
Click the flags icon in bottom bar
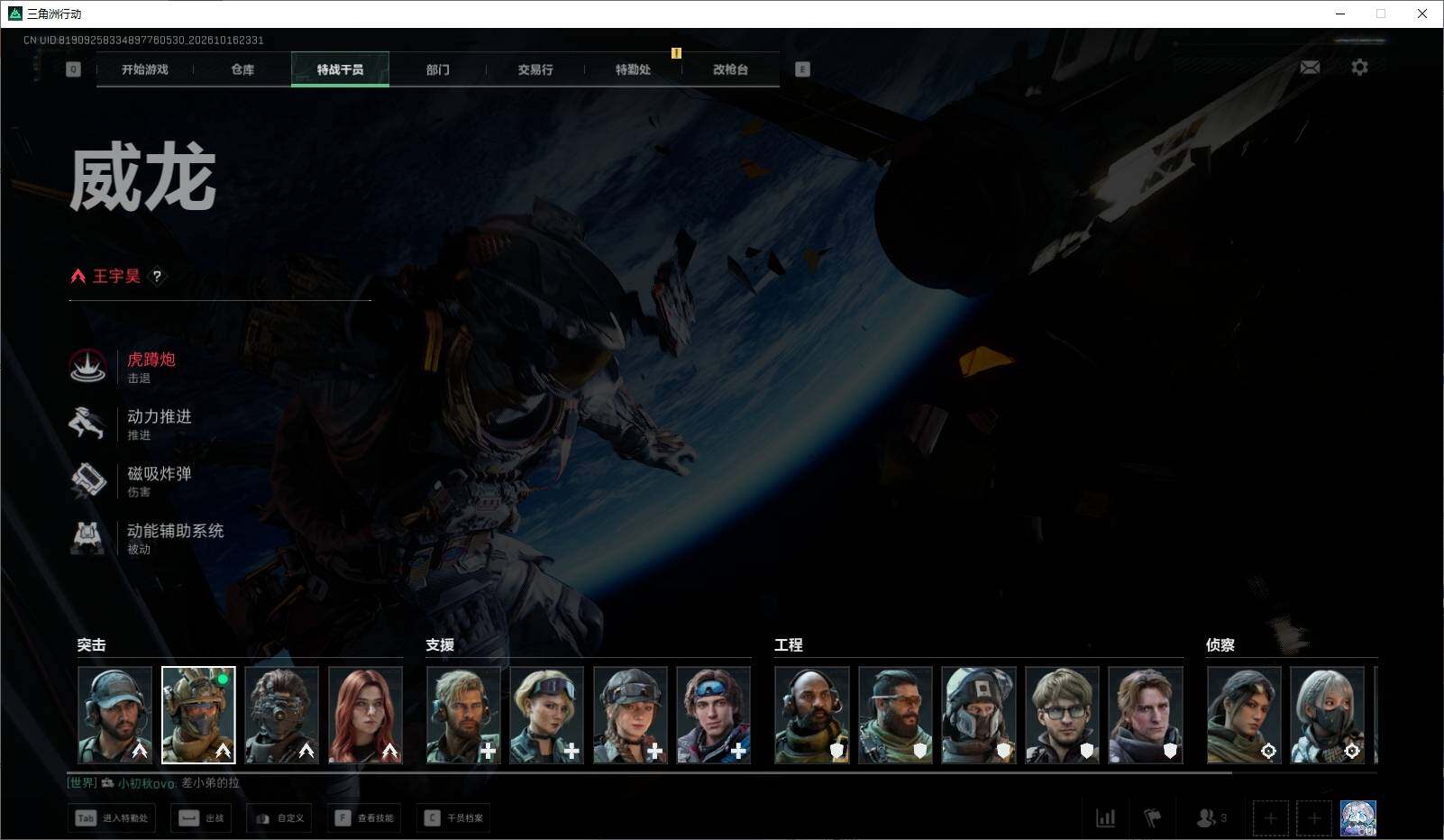[1152, 817]
